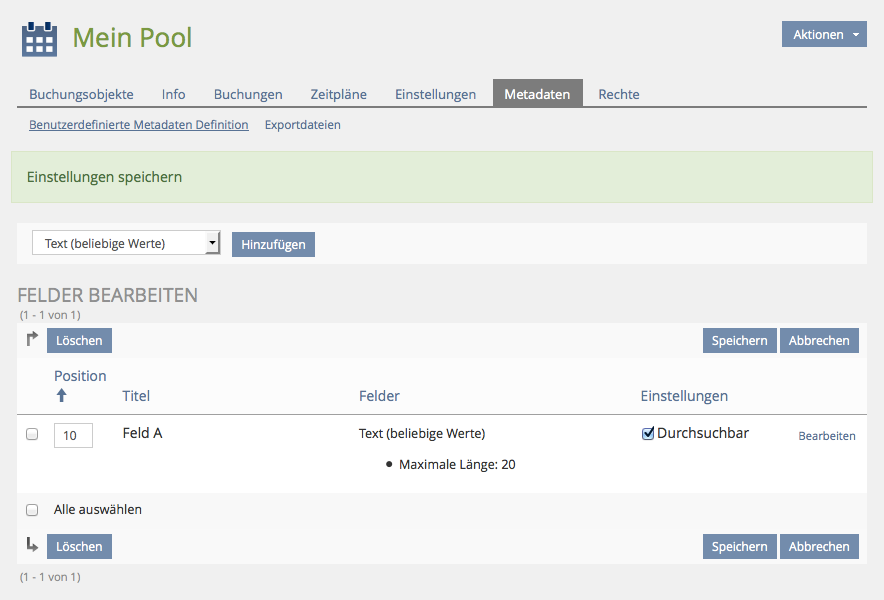Switch to the Buchungsobjekte tab
Viewport: 884px width, 600px height.
coord(81,94)
